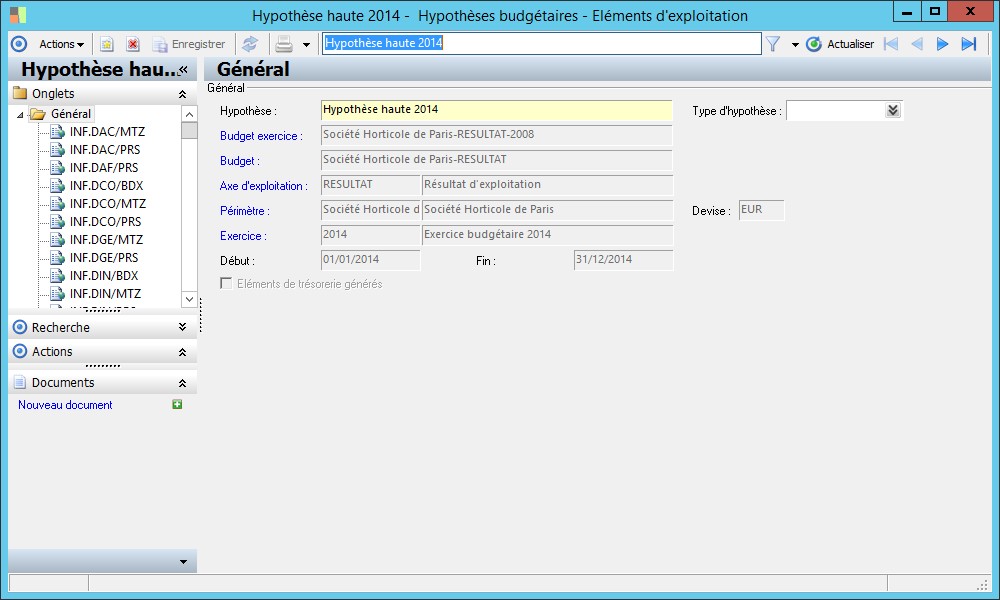The image size is (1000, 600).
Task: Collapse the Documents section
Action: (x=182, y=383)
